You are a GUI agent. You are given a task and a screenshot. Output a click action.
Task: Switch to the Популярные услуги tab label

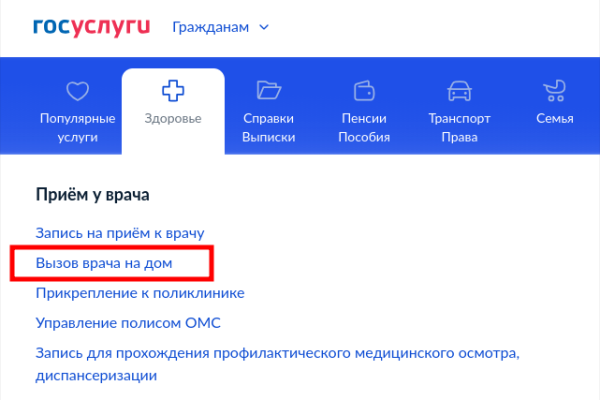coord(78,128)
